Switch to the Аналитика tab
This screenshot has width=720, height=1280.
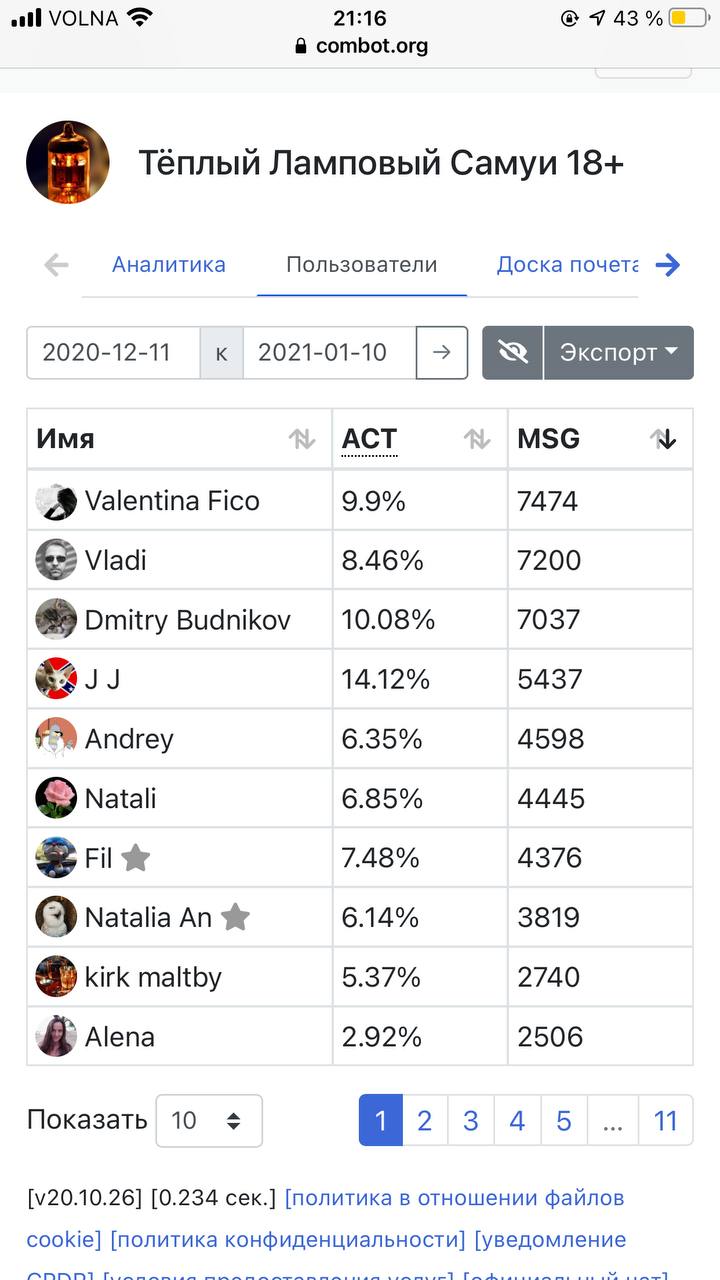pos(169,265)
